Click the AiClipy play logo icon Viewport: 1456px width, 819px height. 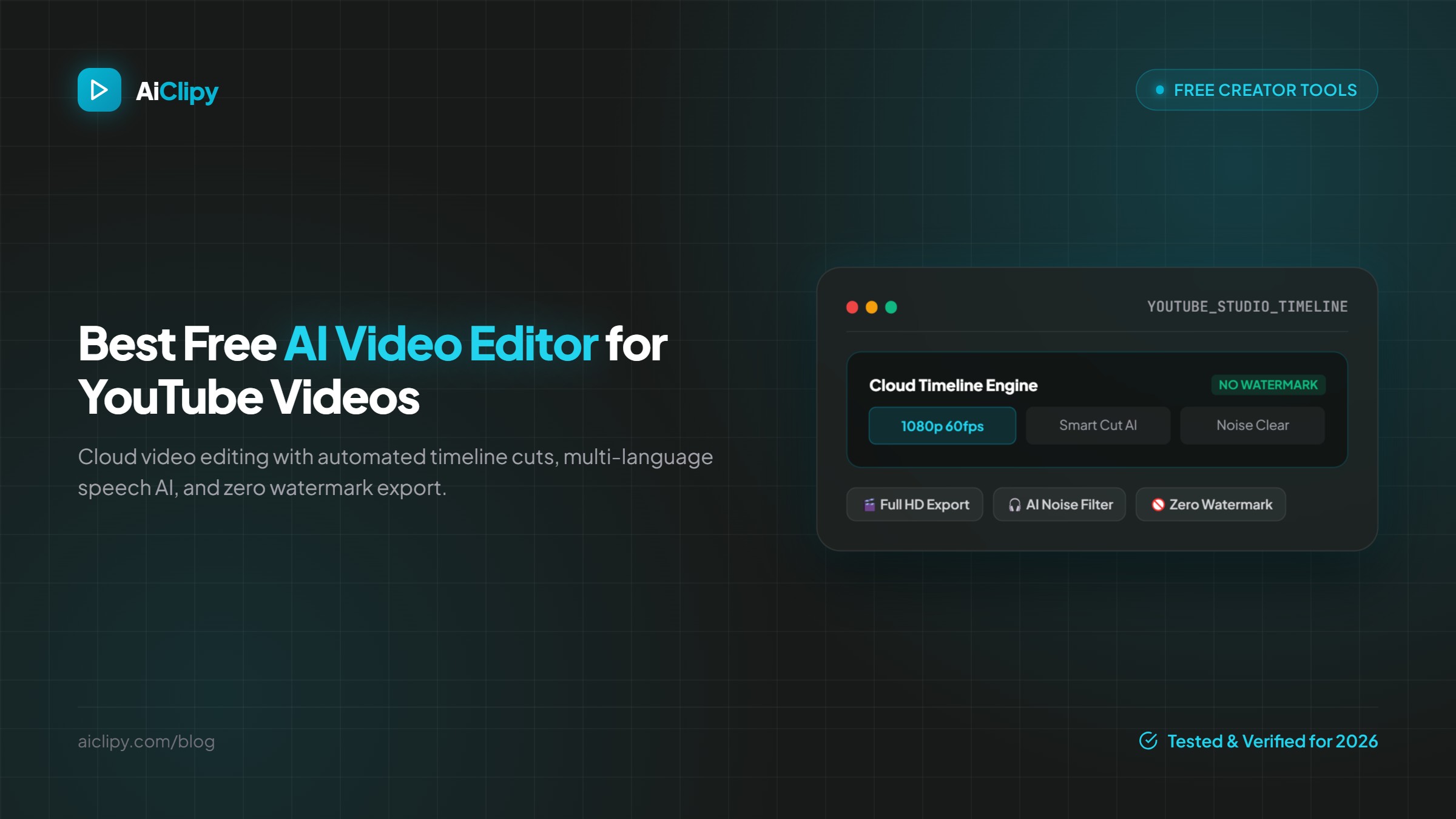click(99, 90)
